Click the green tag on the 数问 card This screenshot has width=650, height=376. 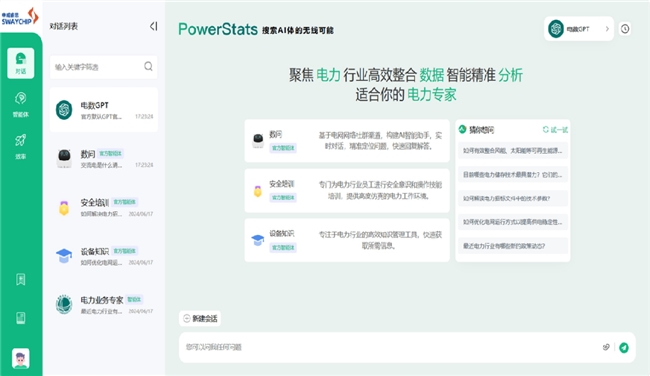click(283, 148)
